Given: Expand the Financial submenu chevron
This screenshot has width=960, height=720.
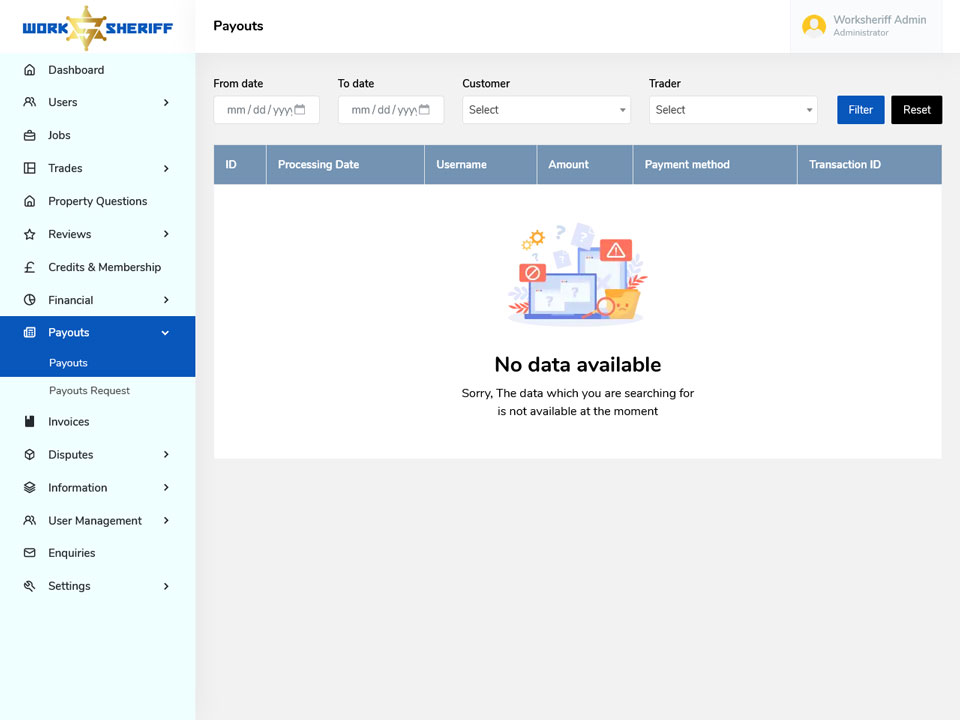Looking at the screenshot, I should click(x=166, y=300).
